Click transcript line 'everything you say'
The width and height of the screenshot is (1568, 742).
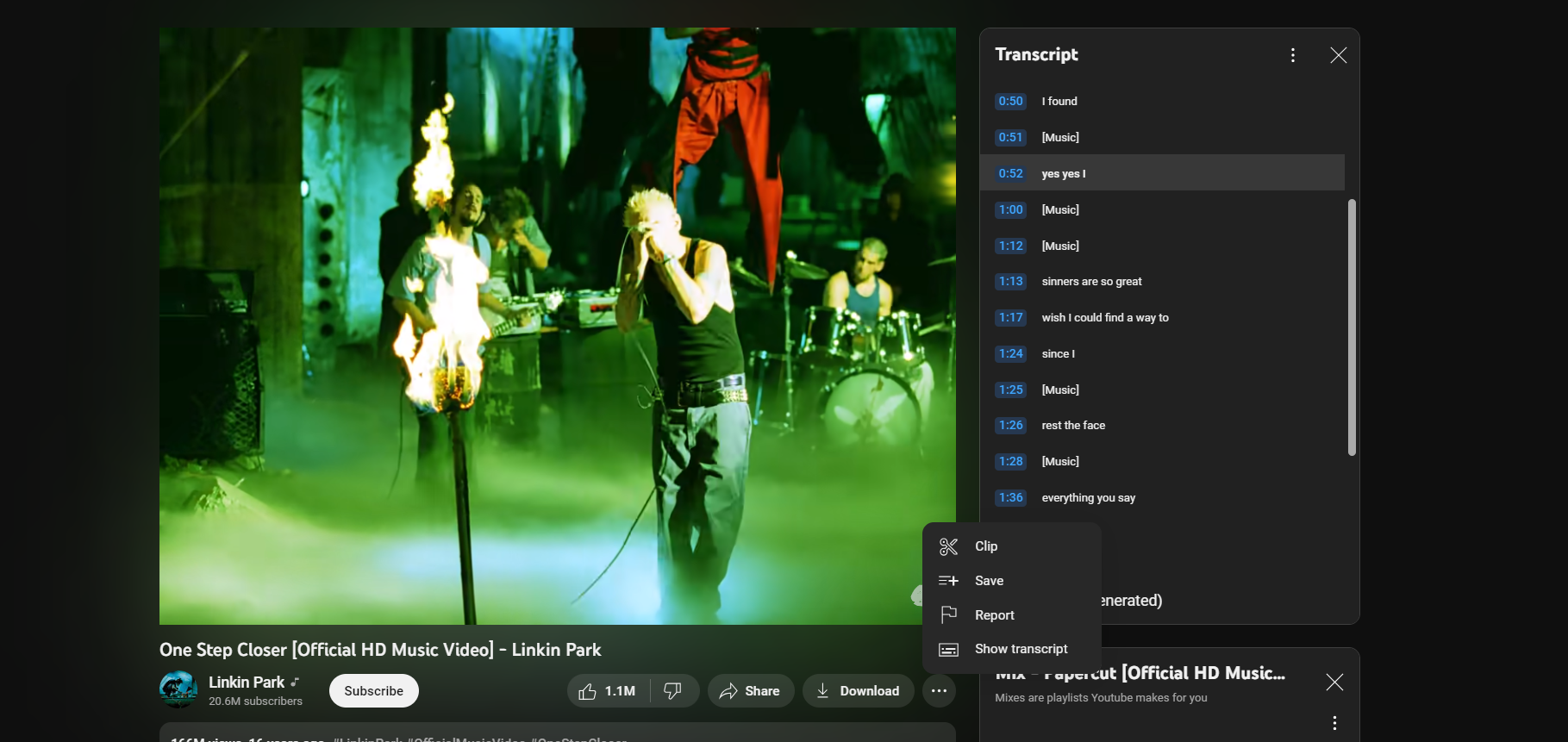tap(1088, 497)
